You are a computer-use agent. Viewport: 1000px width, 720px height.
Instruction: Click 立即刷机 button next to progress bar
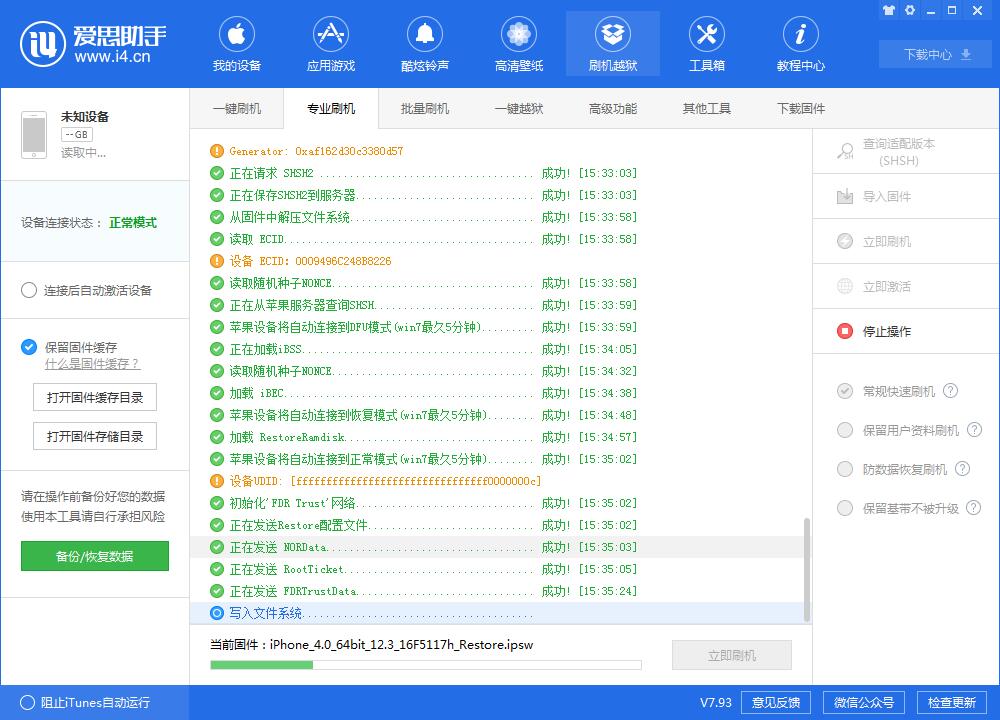pyautogui.click(x=732, y=655)
